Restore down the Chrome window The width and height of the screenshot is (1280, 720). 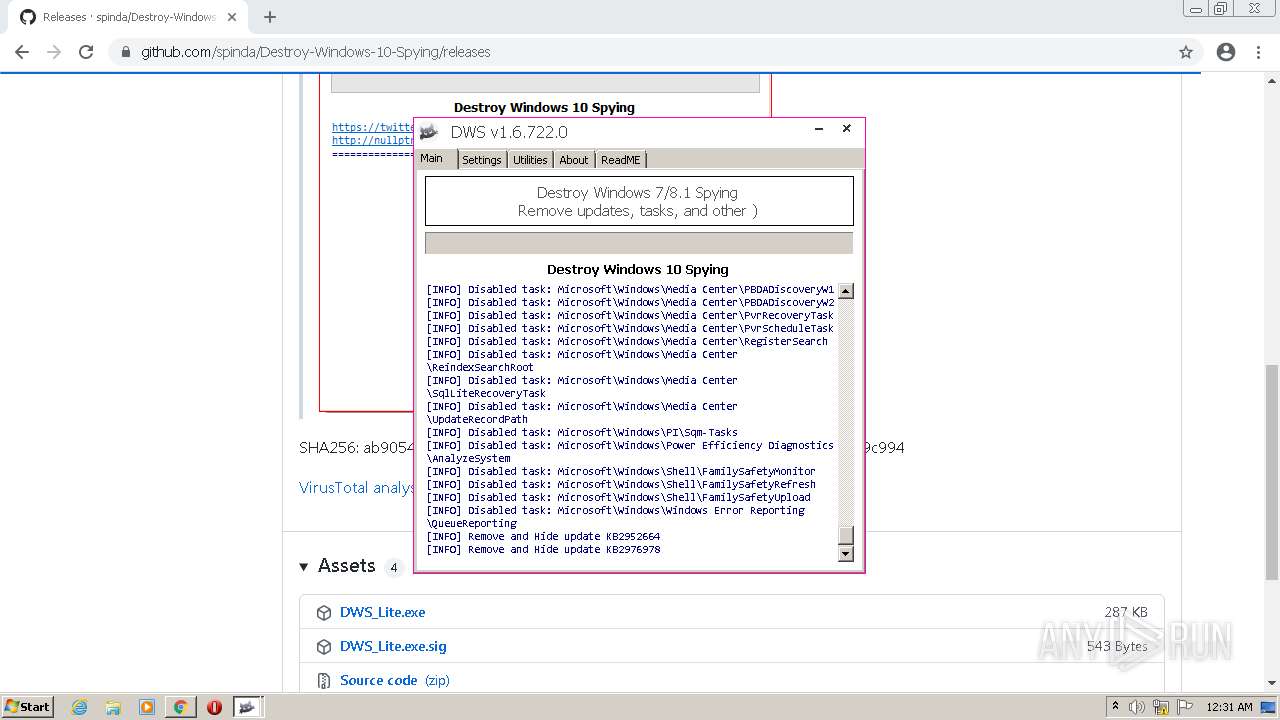(x=1221, y=8)
